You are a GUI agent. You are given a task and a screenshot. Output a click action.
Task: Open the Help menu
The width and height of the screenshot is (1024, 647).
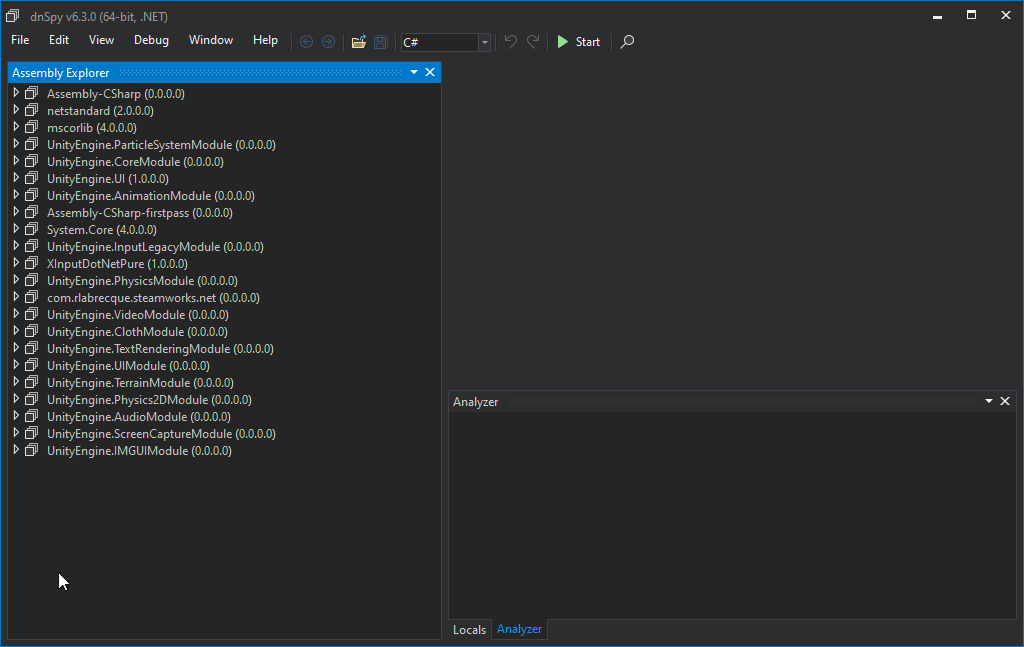click(265, 40)
